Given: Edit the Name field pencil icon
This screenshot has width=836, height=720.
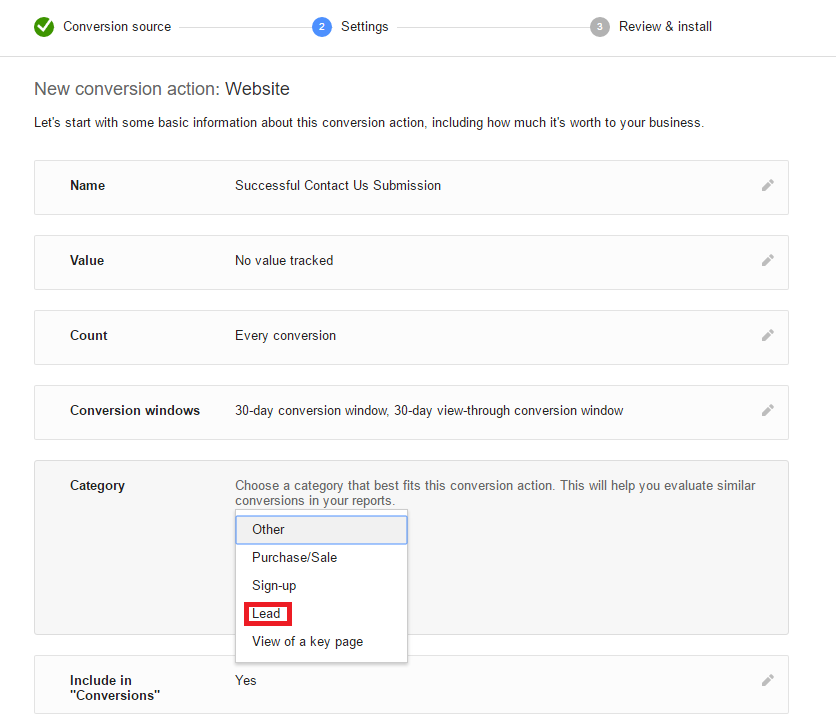Looking at the screenshot, I should pyautogui.click(x=767, y=186).
